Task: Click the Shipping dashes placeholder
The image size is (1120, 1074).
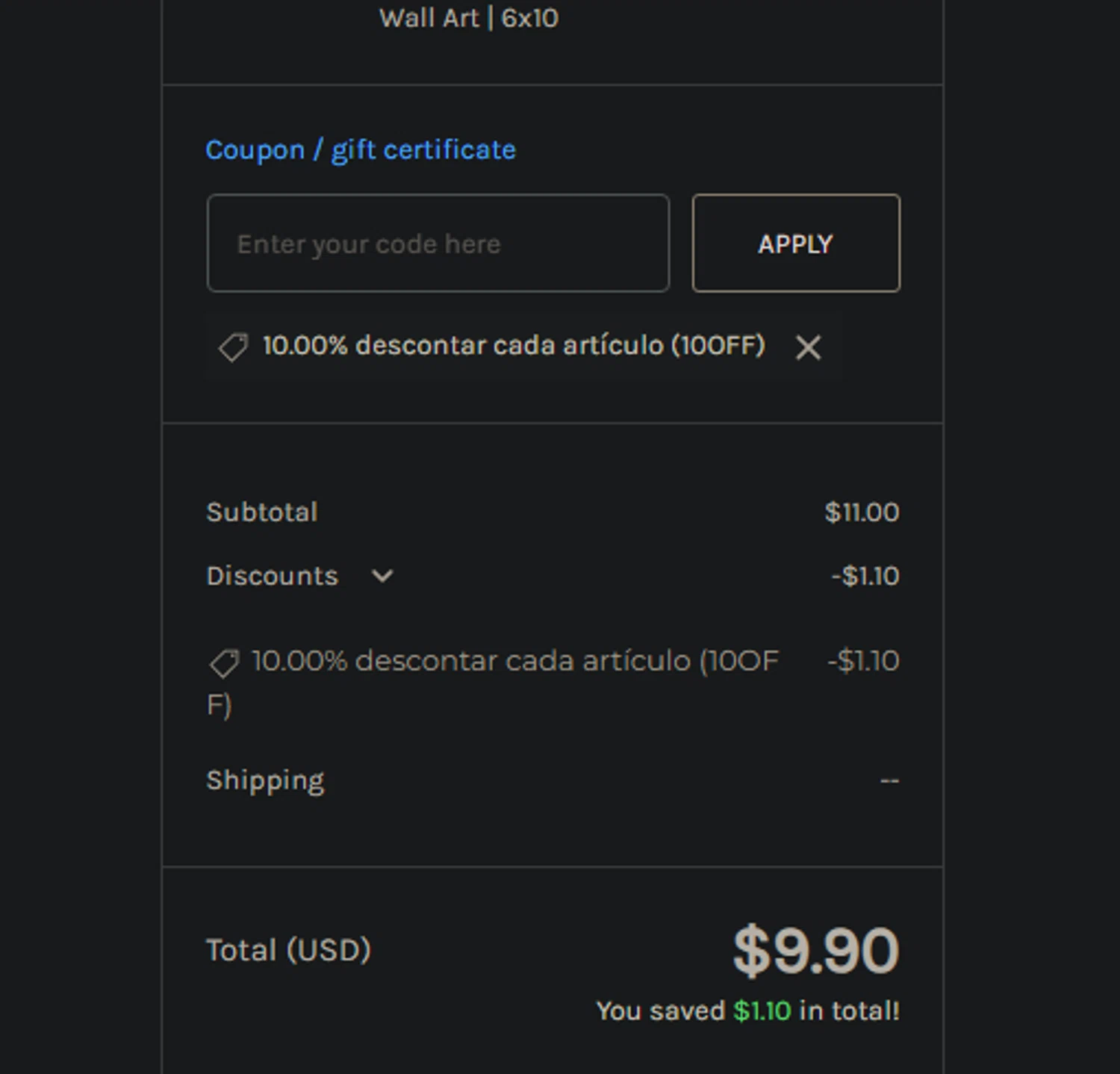Action: pos(889,780)
